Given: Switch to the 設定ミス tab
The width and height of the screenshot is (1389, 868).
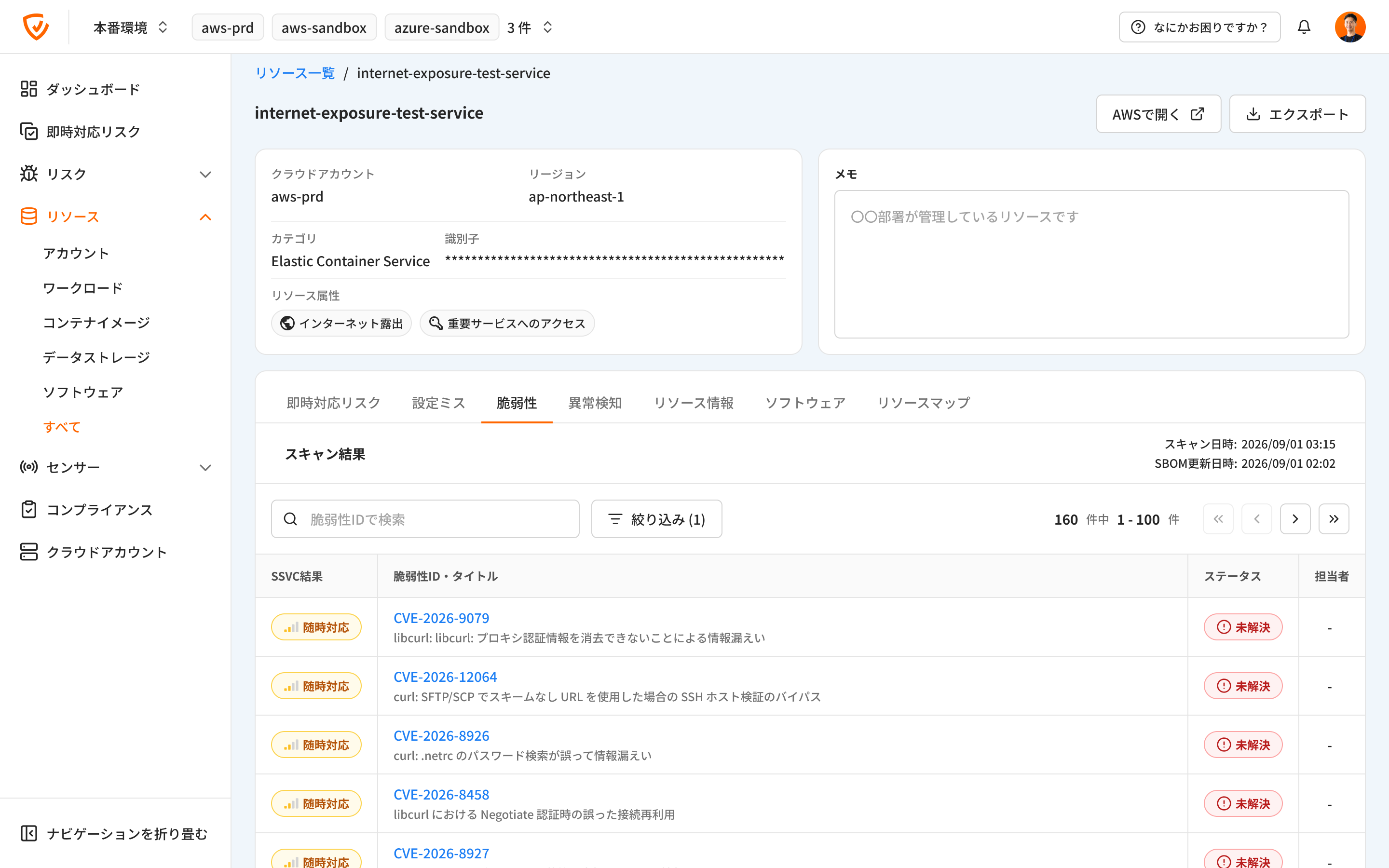Looking at the screenshot, I should pos(438,403).
